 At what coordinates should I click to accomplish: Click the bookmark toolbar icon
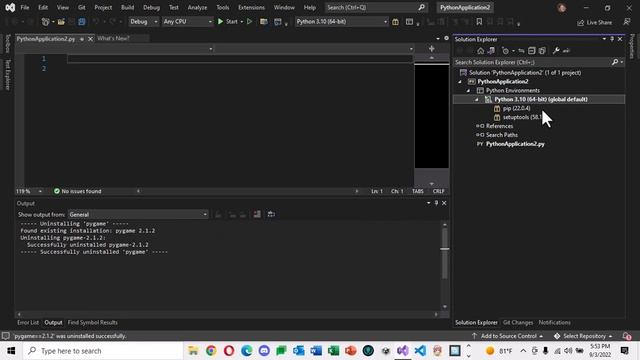[479, 22]
